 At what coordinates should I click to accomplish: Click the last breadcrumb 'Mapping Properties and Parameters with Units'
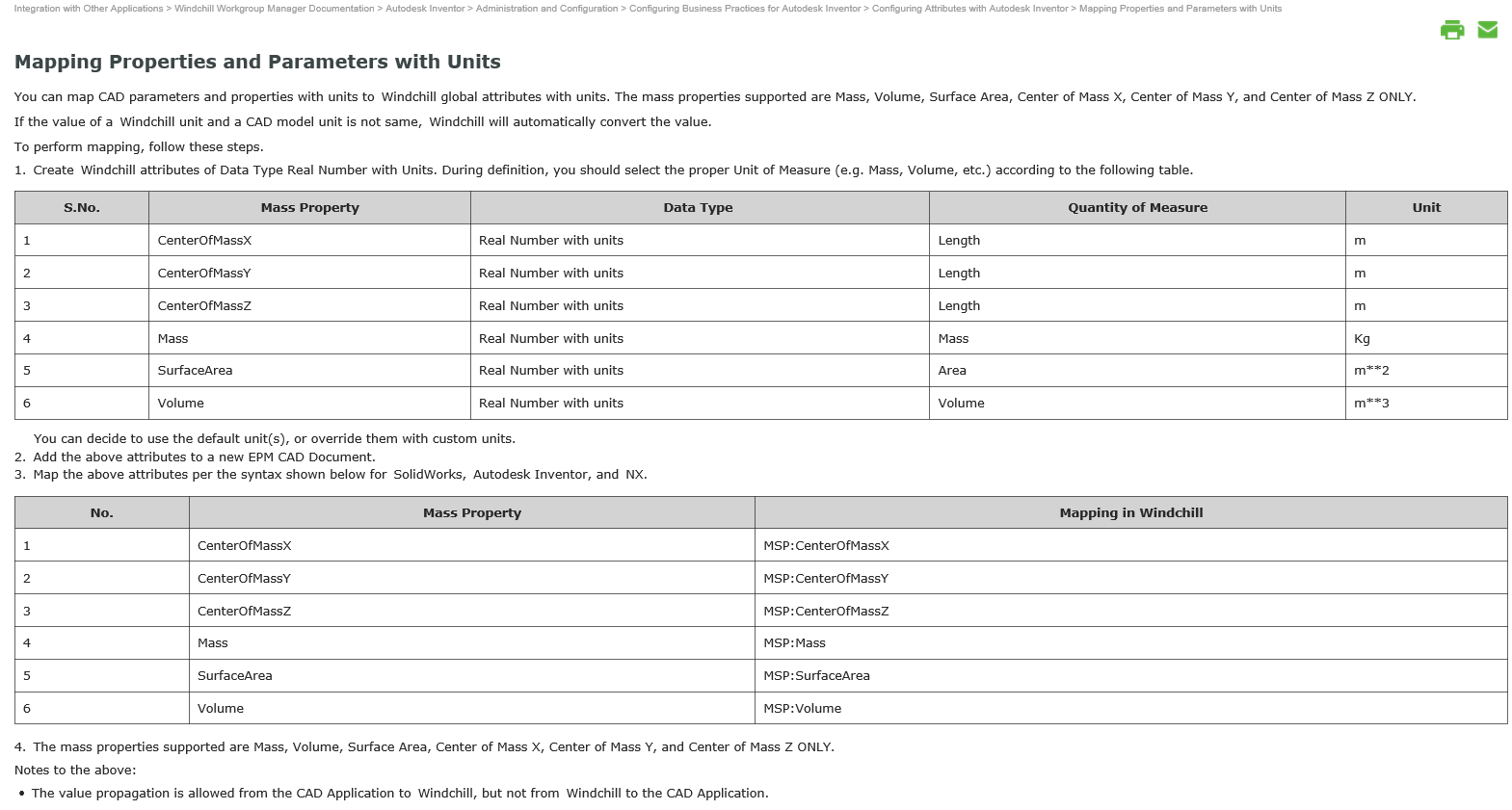point(1180,9)
